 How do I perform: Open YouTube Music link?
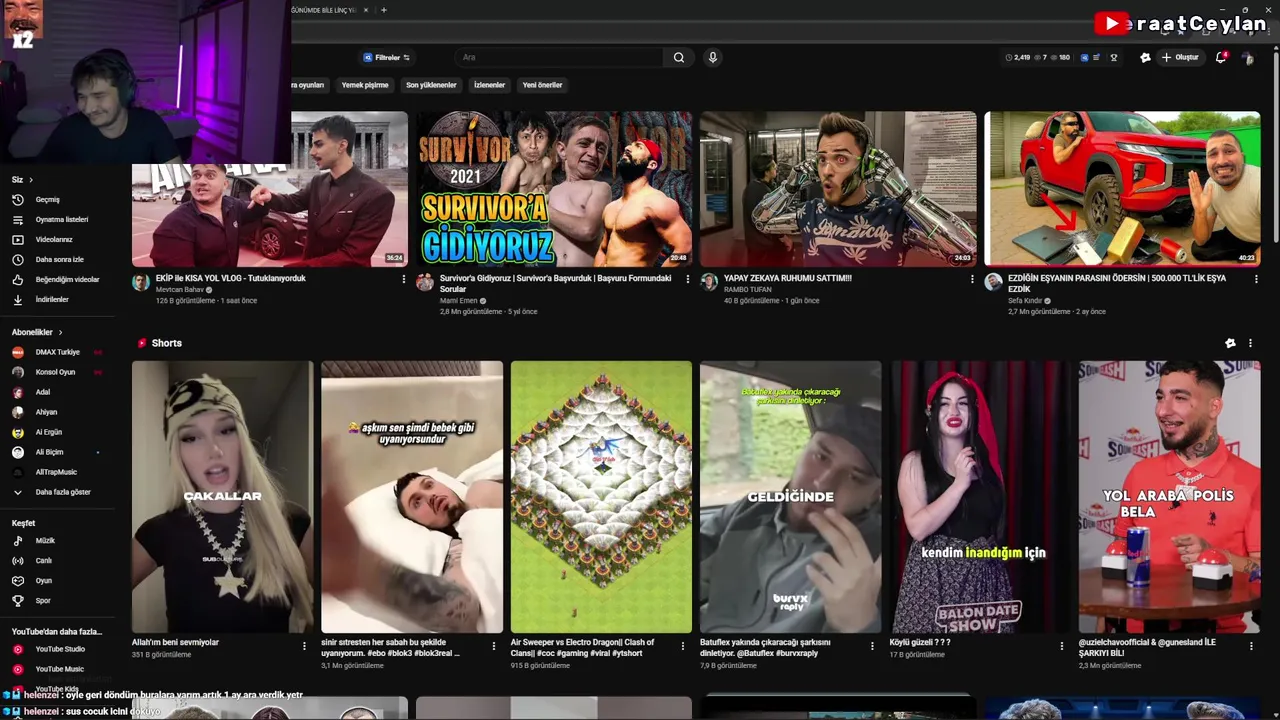50,669
